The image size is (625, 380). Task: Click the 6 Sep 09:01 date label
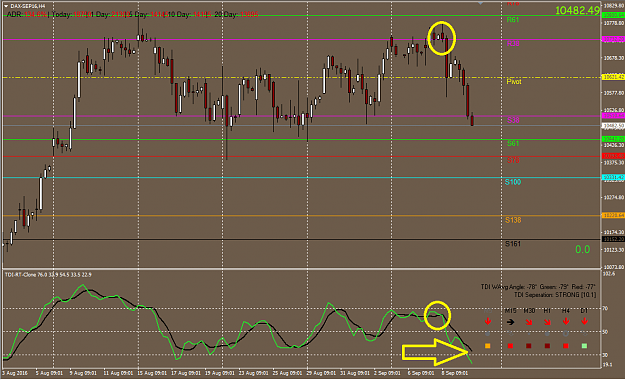click(x=421, y=373)
